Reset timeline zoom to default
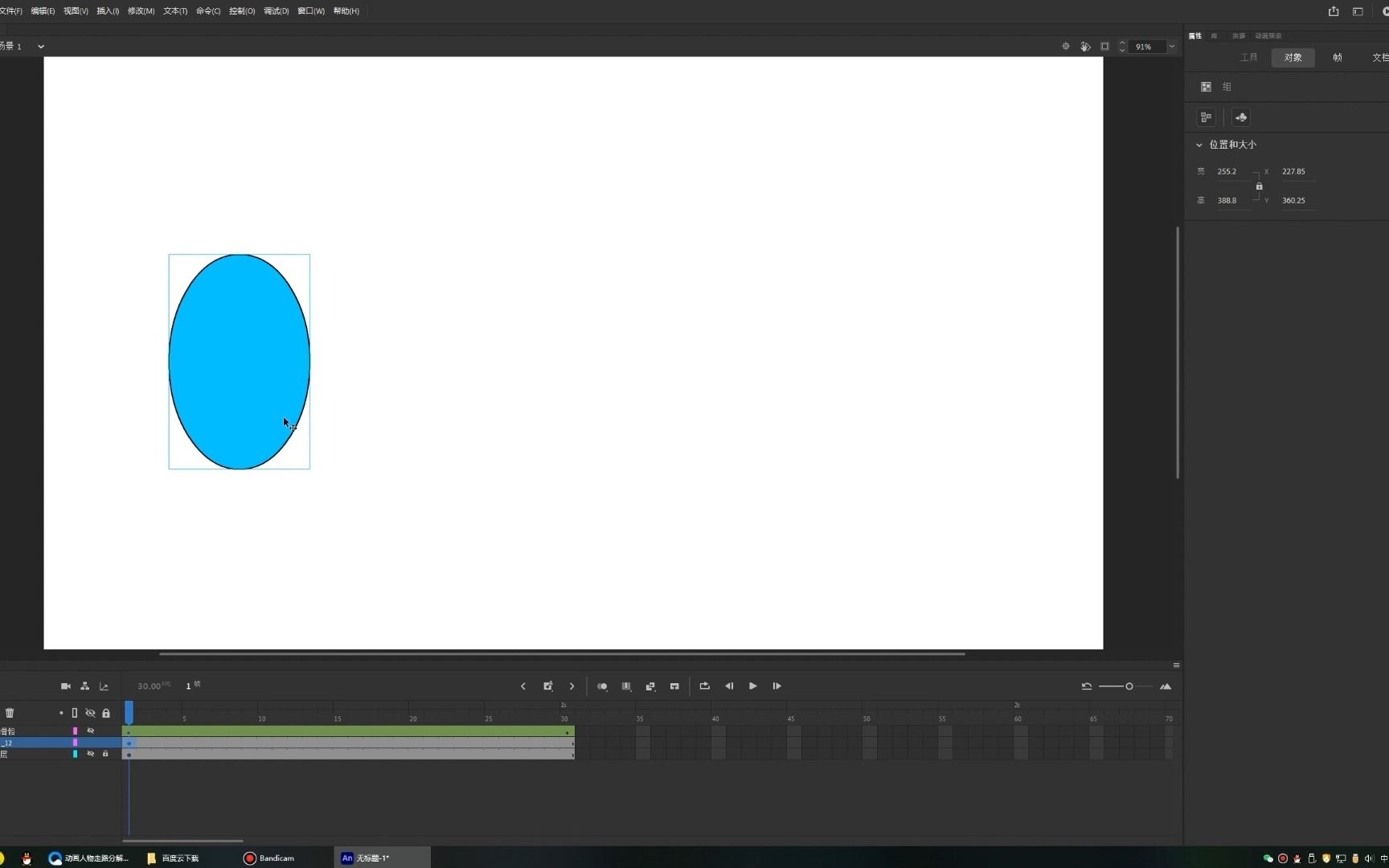 click(x=1087, y=686)
